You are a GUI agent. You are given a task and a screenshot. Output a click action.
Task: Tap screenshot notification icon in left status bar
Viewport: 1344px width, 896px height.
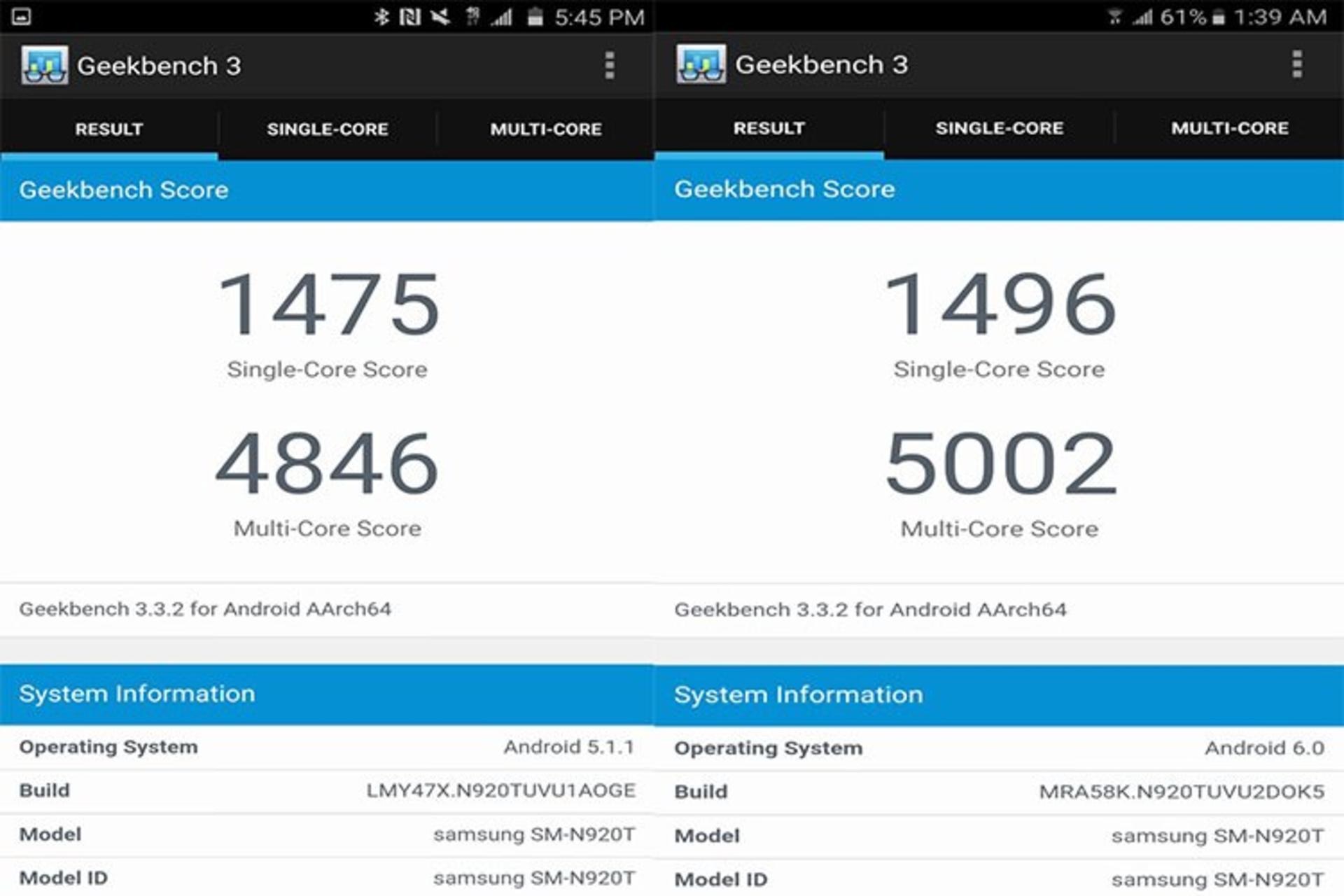tap(21, 17)
